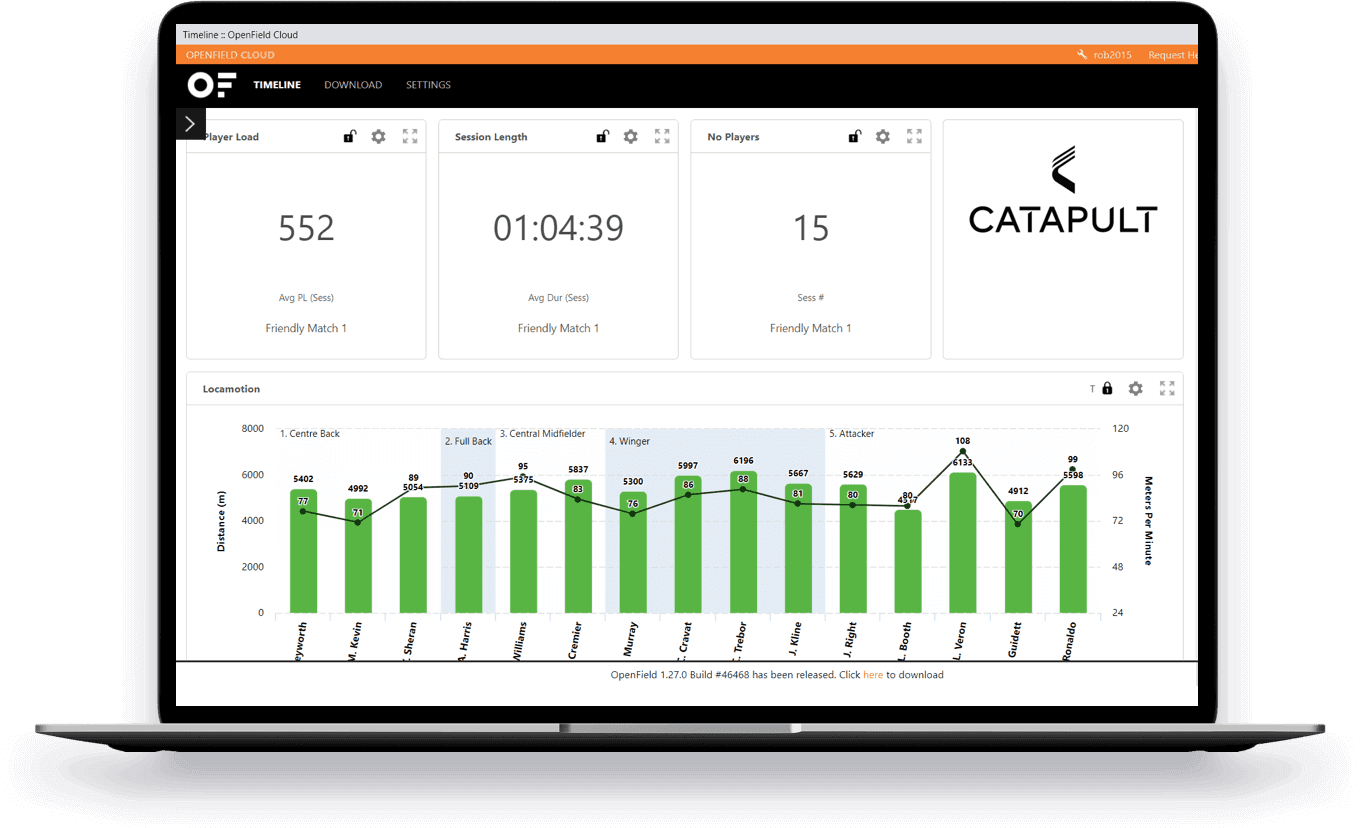Click the 'here' download link

[872, 675]
